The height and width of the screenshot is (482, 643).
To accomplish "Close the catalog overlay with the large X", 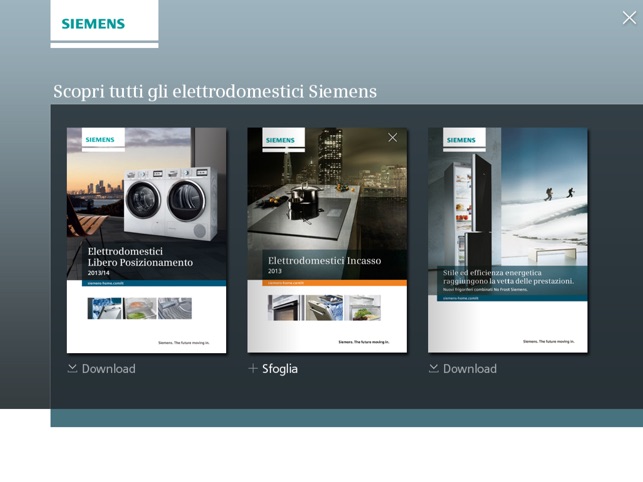I will (x=629, y=18).
